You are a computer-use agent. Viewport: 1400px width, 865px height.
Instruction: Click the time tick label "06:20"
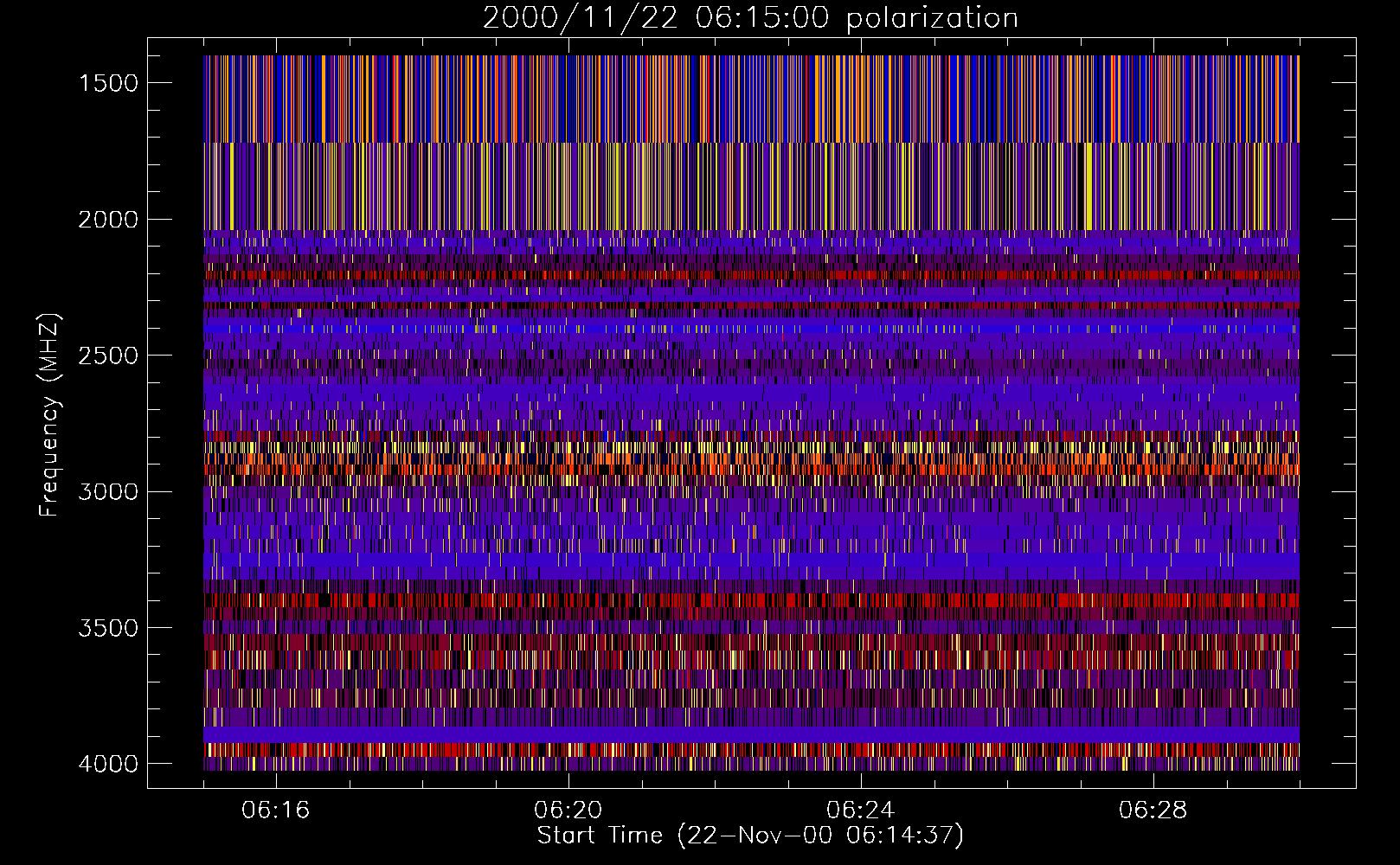(x=568, y=811)
